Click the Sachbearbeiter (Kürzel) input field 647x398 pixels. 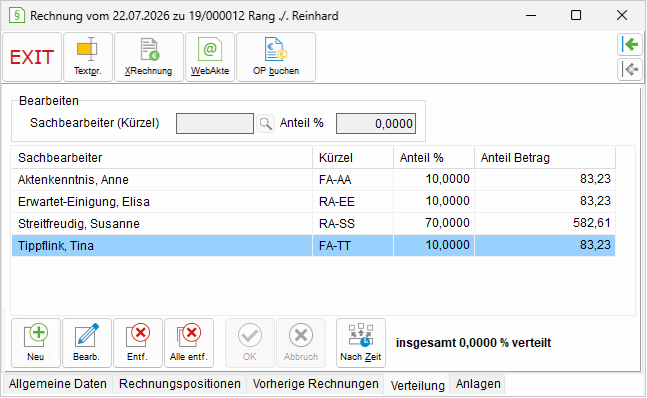pyautogui.click(x=215, y=123)
